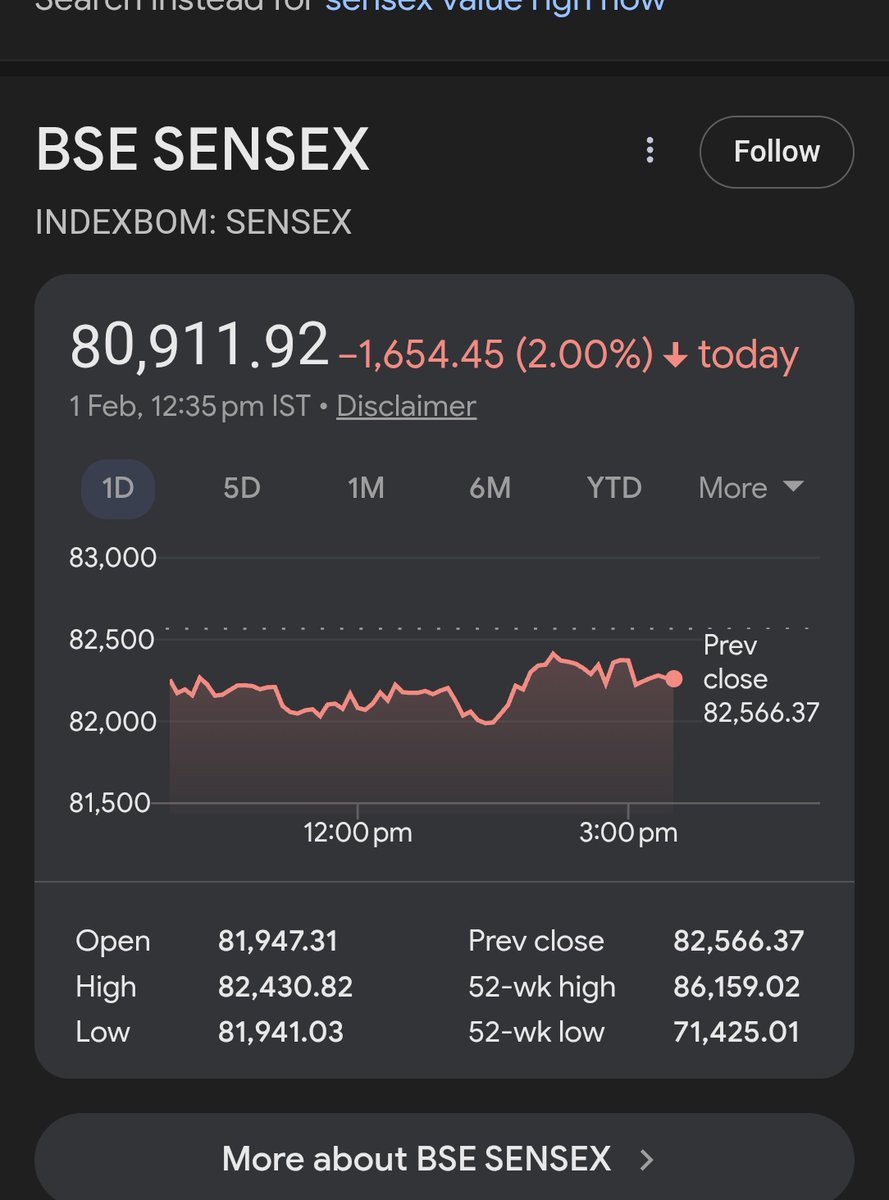889x1200 pixels.
Task: Click the High value 82,430.82
Action: click(285, 987)
